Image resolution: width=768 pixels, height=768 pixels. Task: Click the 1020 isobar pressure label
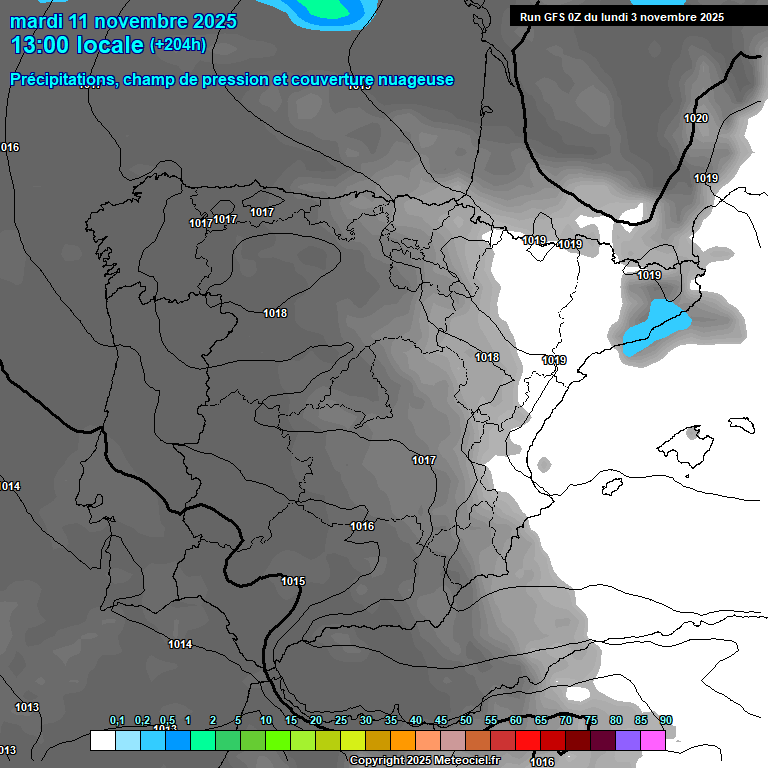coord(696,119)
